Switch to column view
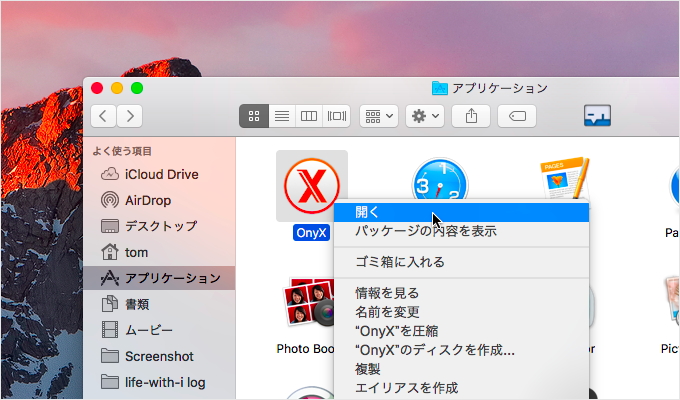 click(x=309, y=116)
